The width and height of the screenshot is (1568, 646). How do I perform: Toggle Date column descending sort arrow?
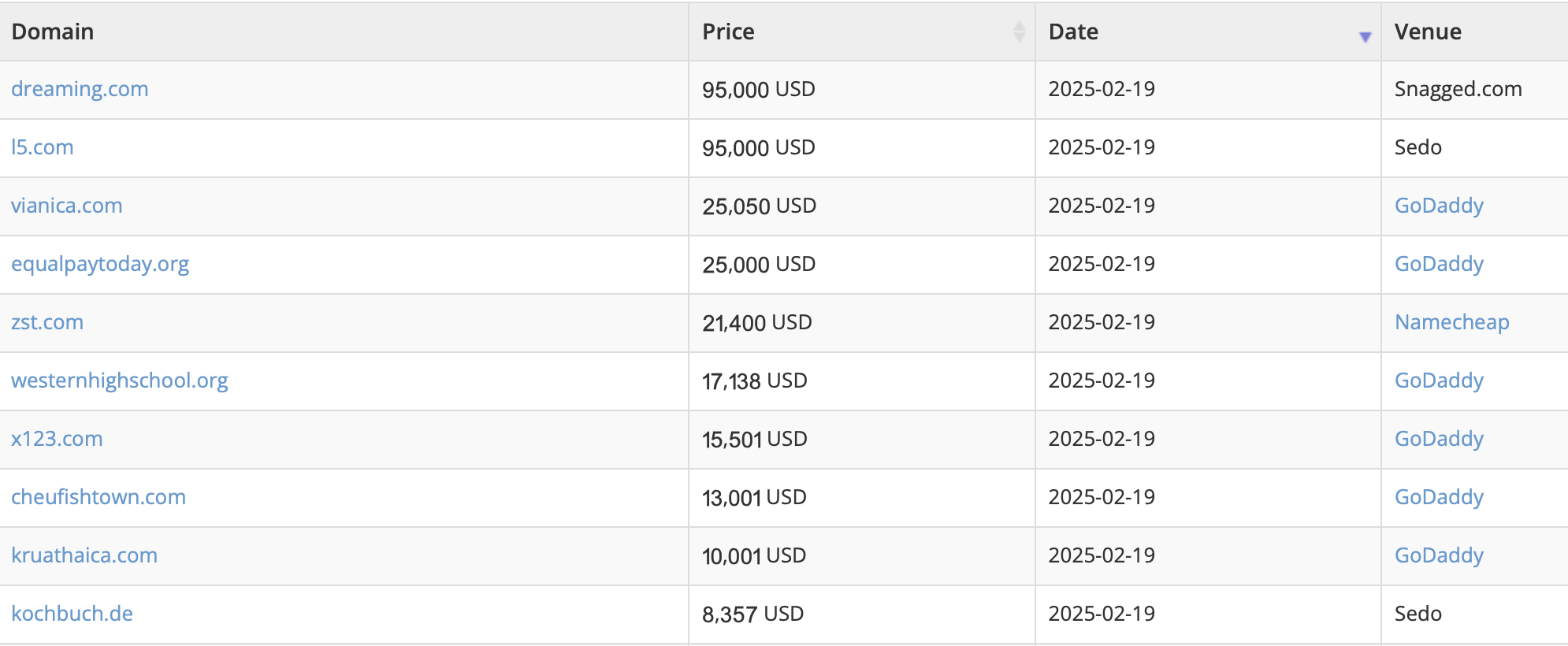pos(1365,37)
